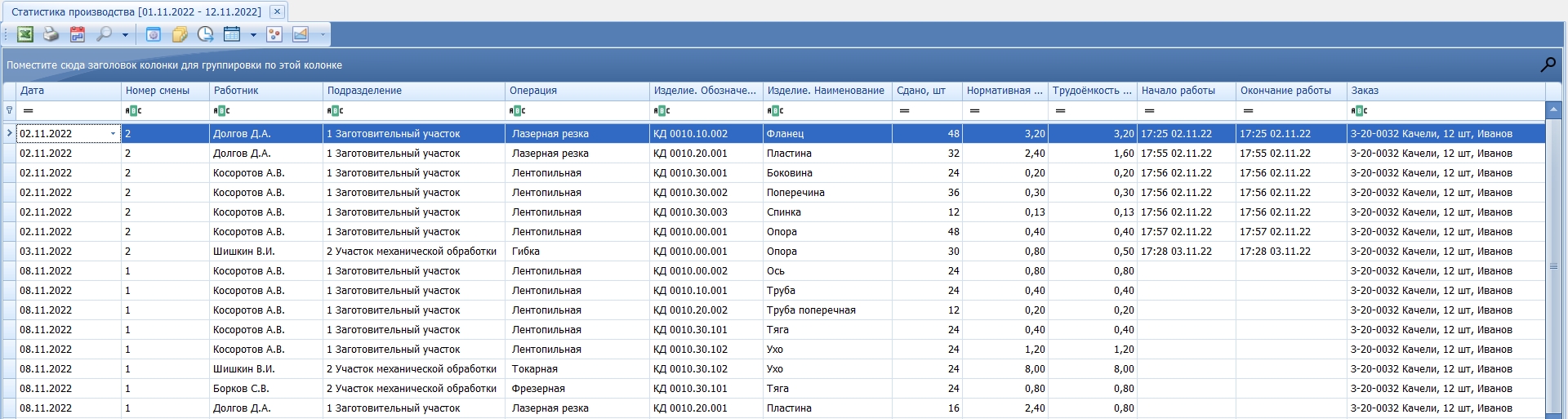Viewport: 1568px width, 419px height.
Task: Click the blue calendar grid icon
Action: (x=232, y=34)
